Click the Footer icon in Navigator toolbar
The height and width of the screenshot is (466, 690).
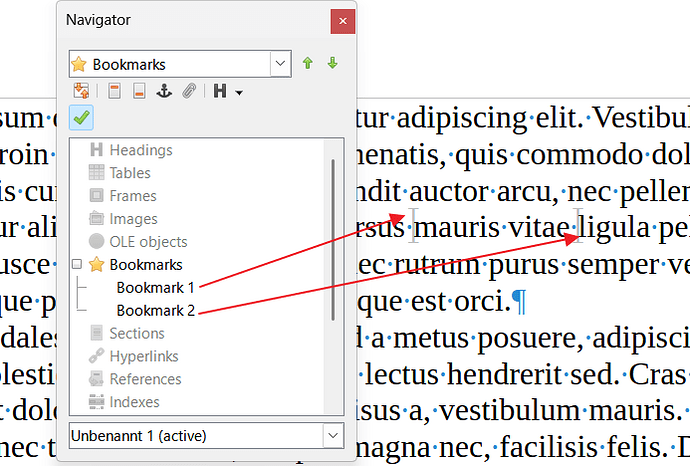tap(139, 91)
